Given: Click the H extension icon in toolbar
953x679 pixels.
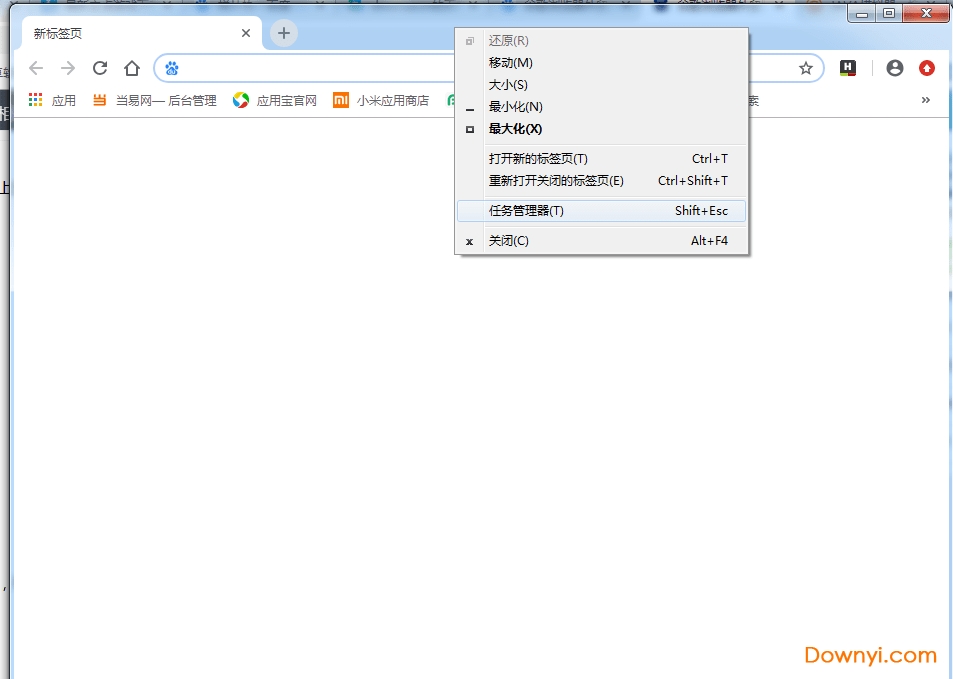Looking at the screenshot, I should [x=849, y=68].
